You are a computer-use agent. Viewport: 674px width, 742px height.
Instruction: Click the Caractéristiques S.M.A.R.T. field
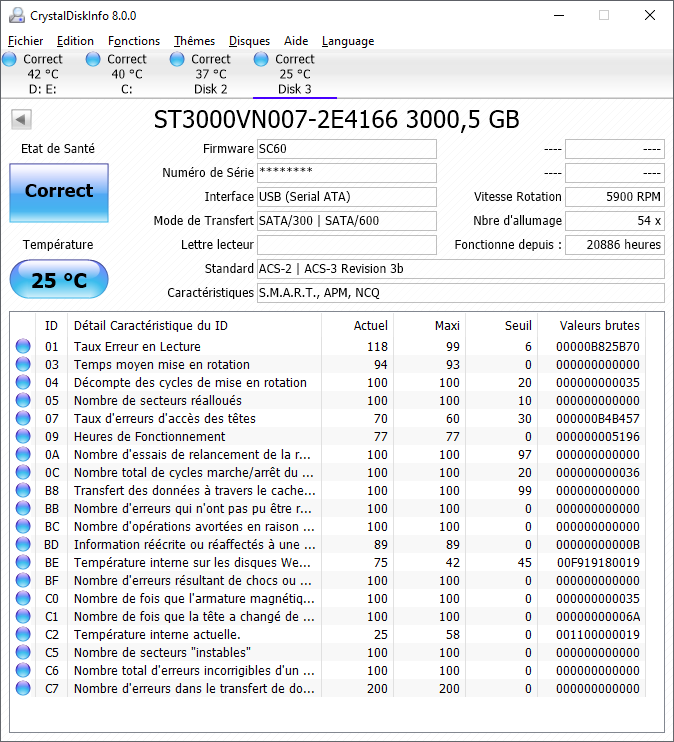(461, 293)
